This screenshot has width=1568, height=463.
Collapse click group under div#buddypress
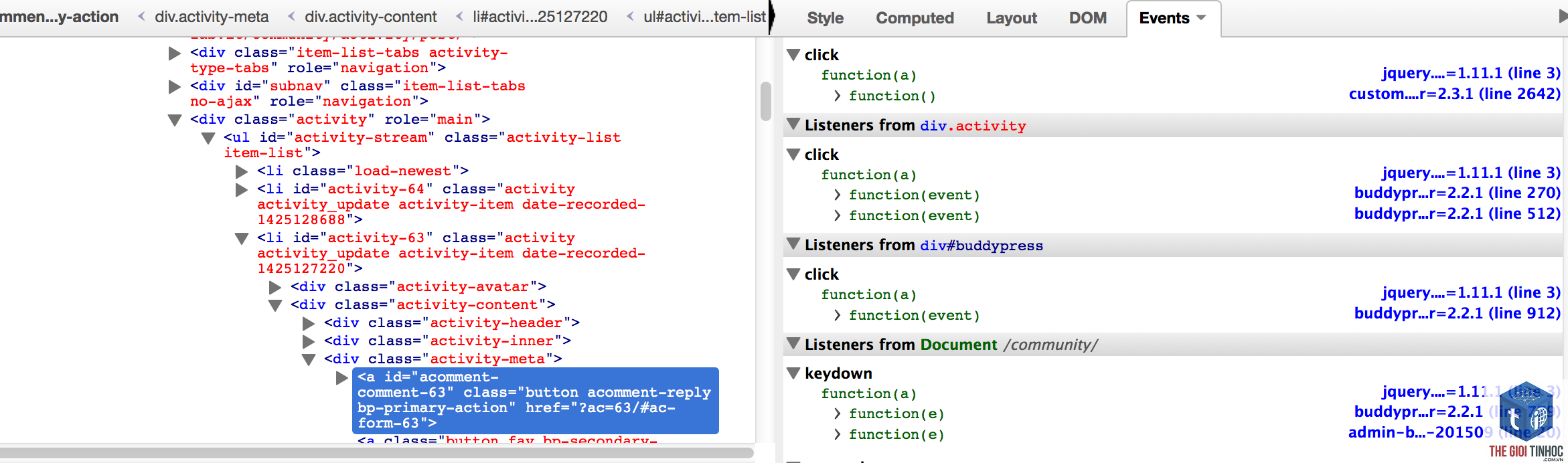[793, 274]
